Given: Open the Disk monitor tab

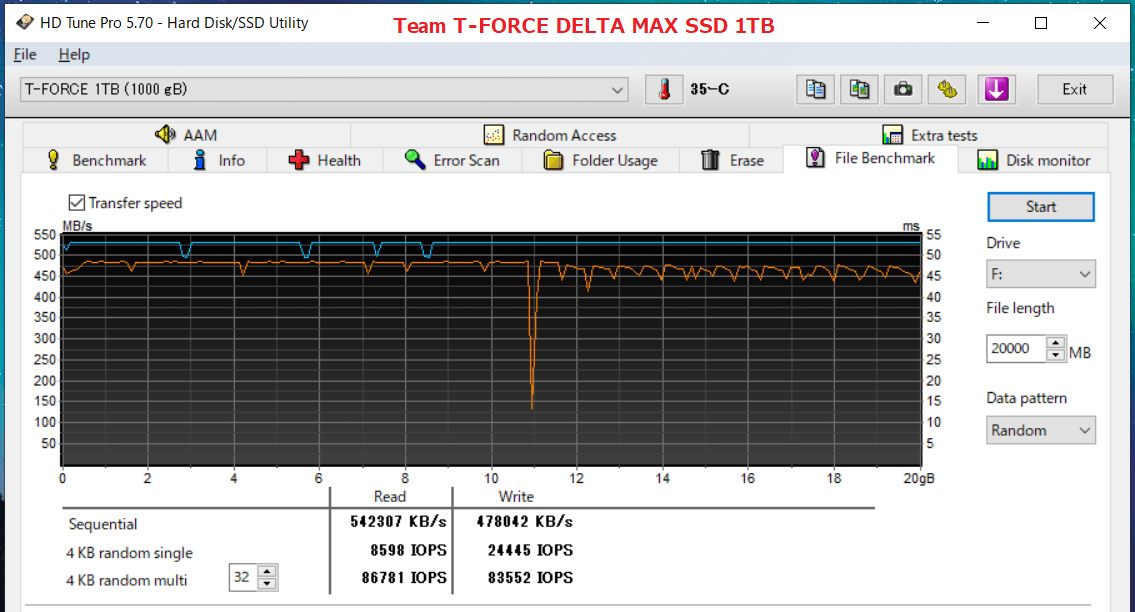Looking at the screenshot, I should pos(1033,160).
